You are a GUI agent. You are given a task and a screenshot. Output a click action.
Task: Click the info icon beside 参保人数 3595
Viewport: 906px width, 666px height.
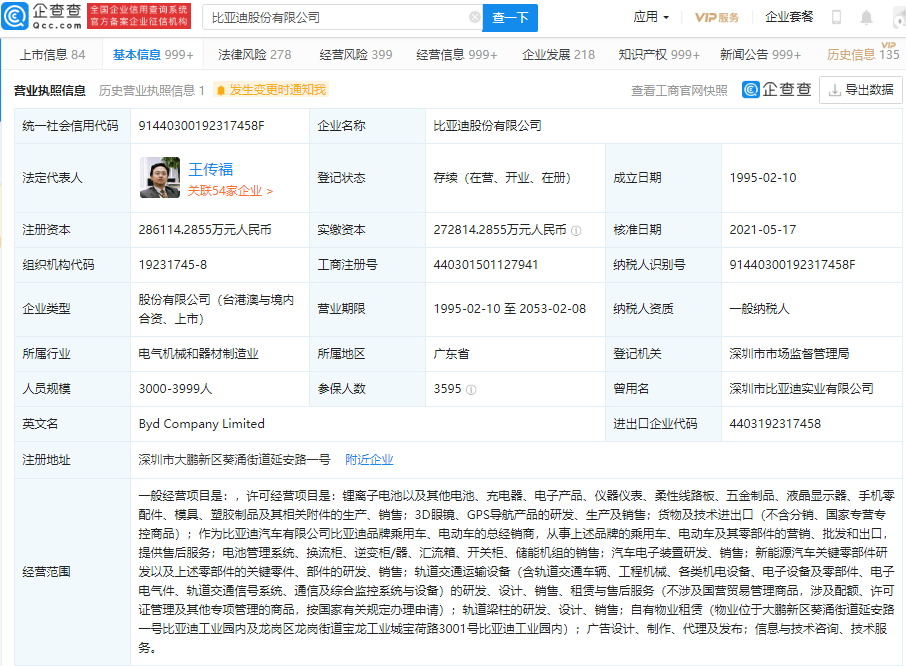[471, 389]
